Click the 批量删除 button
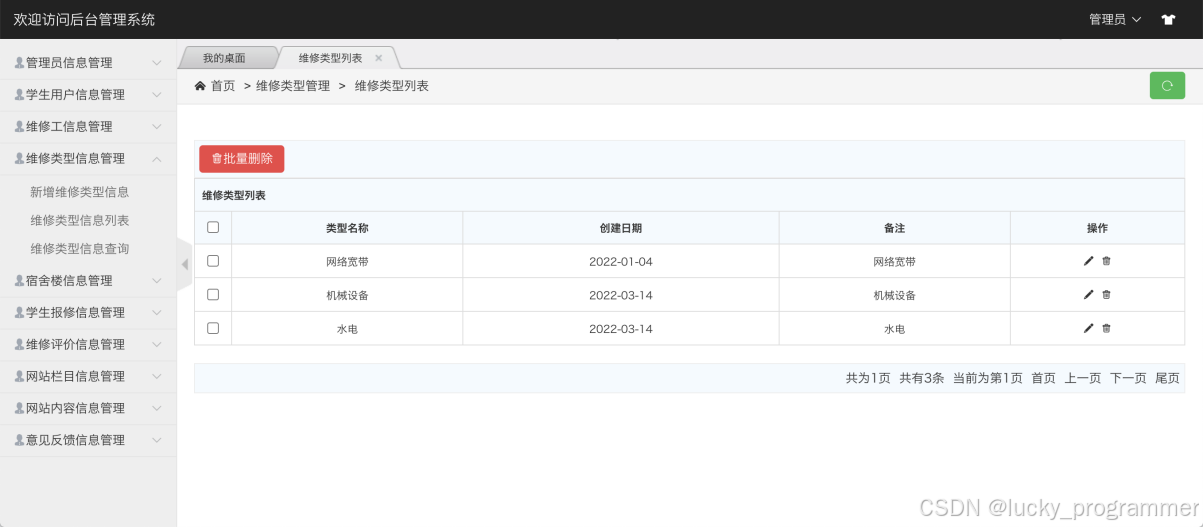The image size is (1203, 527). 242,159
